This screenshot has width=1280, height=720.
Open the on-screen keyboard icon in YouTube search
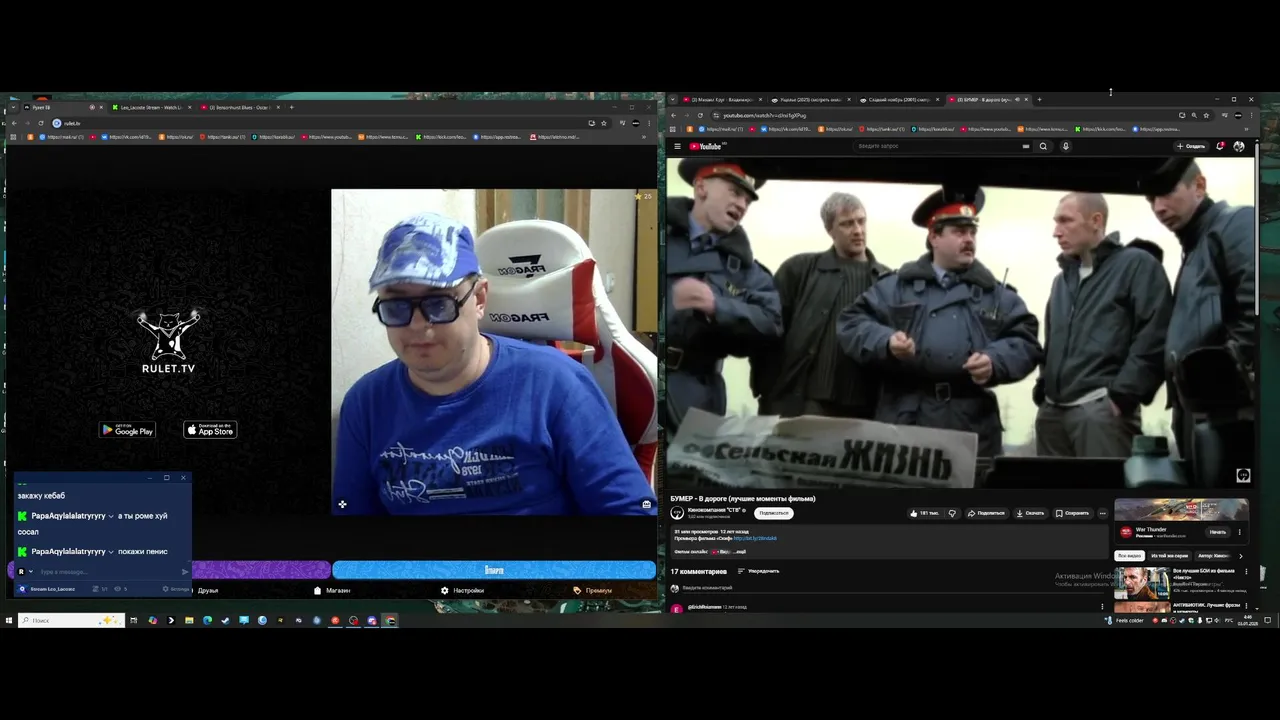(1025, 146)
